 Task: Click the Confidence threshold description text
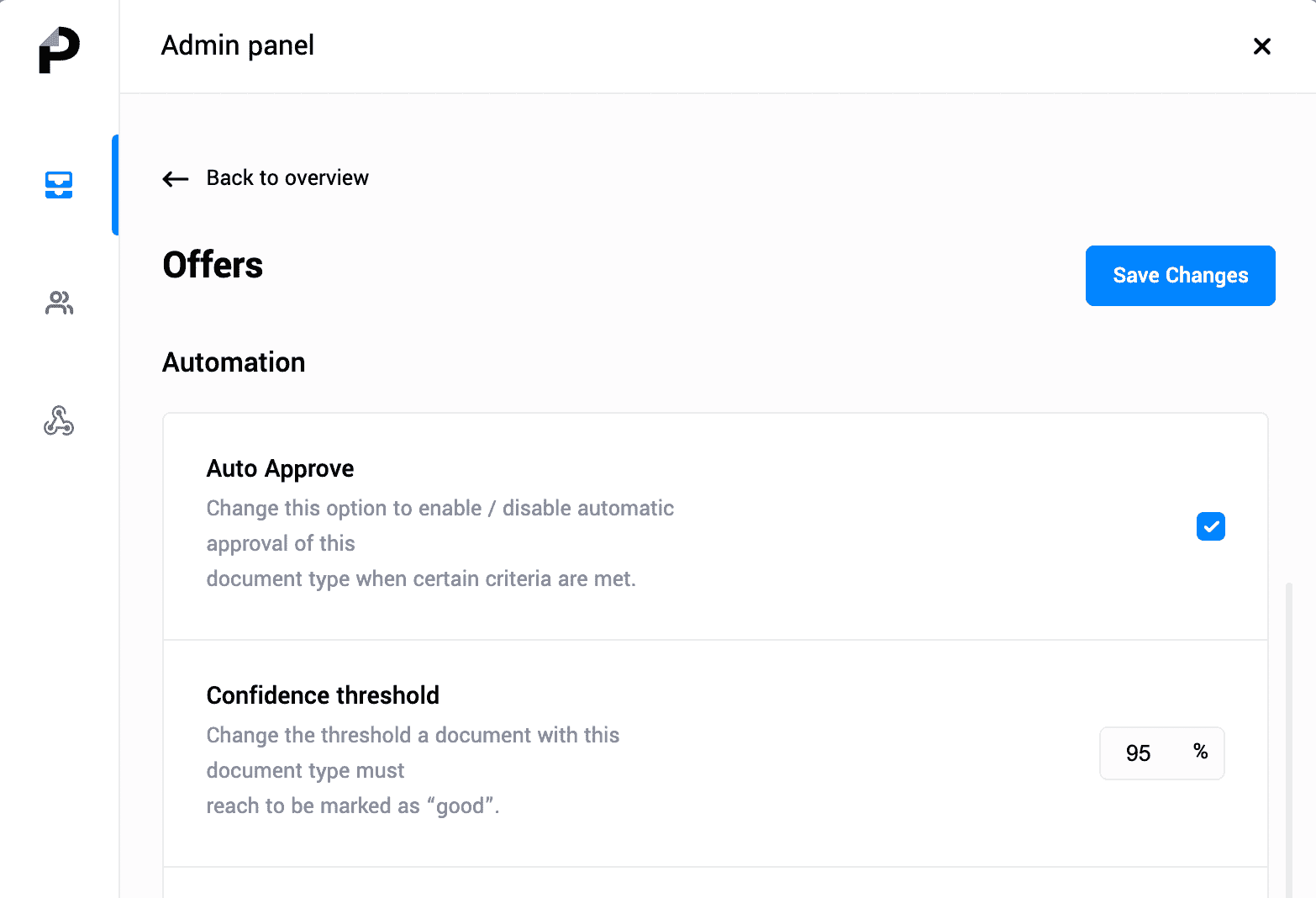[x=413, y=770]
